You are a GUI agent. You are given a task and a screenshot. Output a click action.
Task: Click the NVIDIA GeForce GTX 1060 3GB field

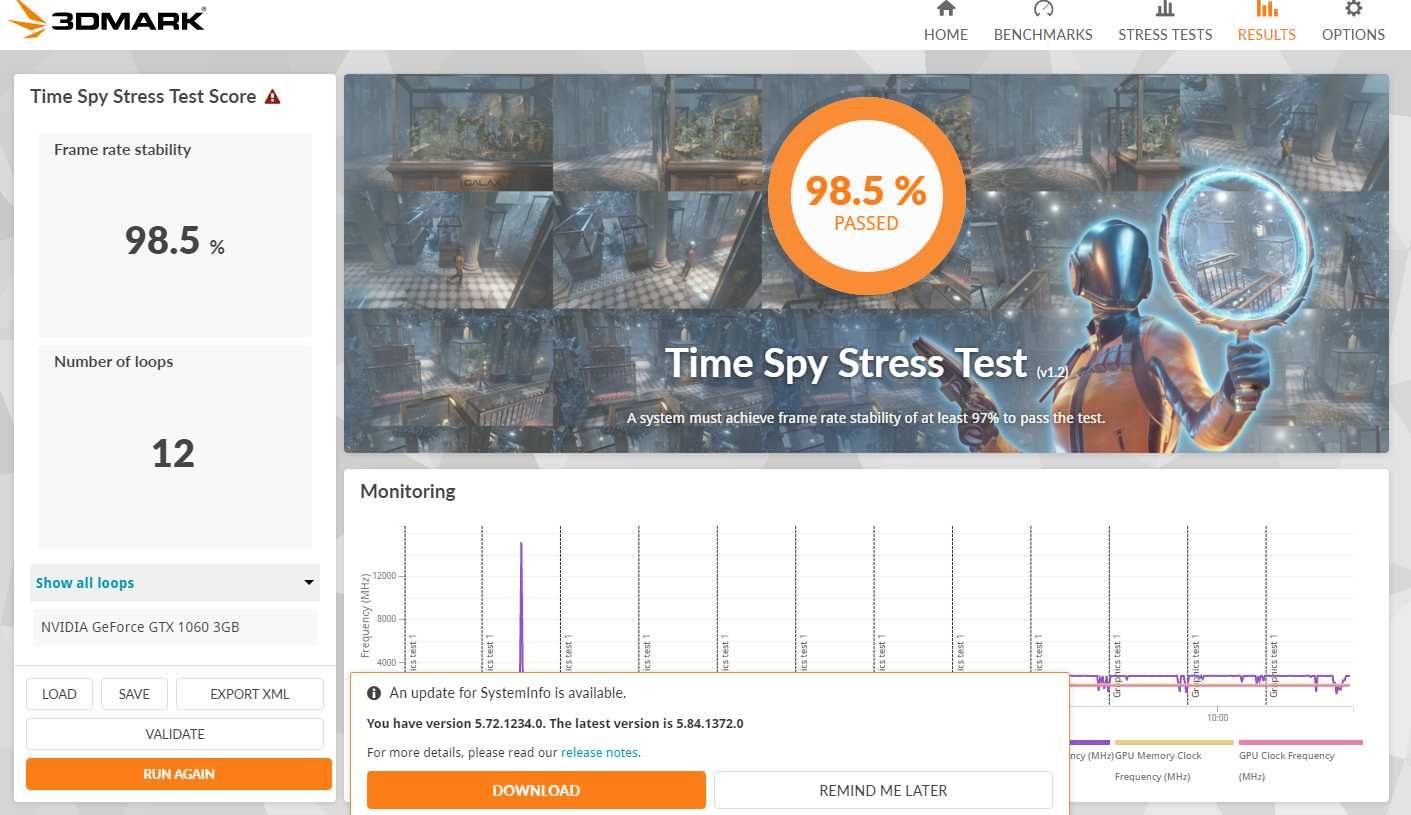[x=175, y=627]
